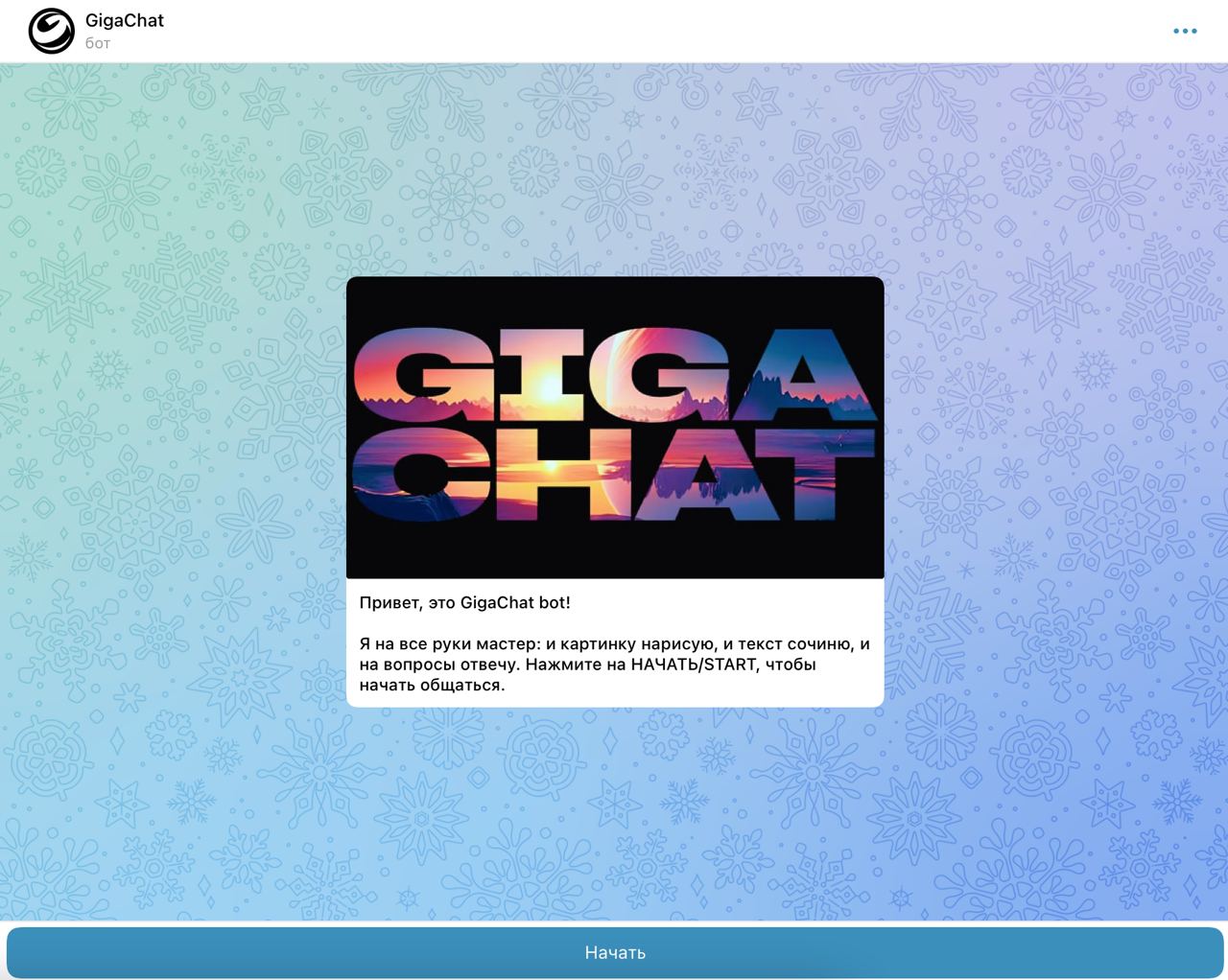1228x980 pixels.
Task: Click the 'Я на все руки мастер' description text
Action: [x=615, y=665]
